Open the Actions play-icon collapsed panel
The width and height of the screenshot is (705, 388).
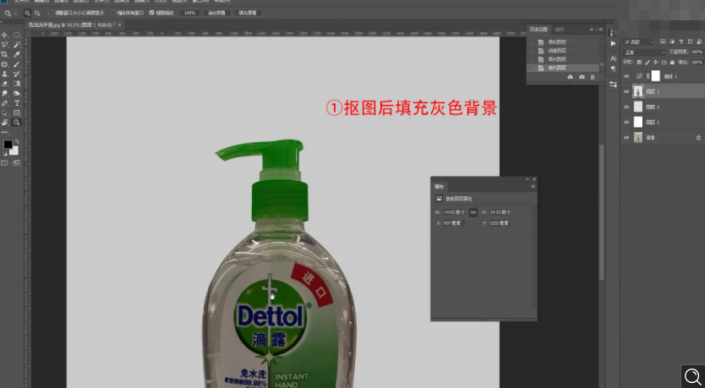(613, 44)
